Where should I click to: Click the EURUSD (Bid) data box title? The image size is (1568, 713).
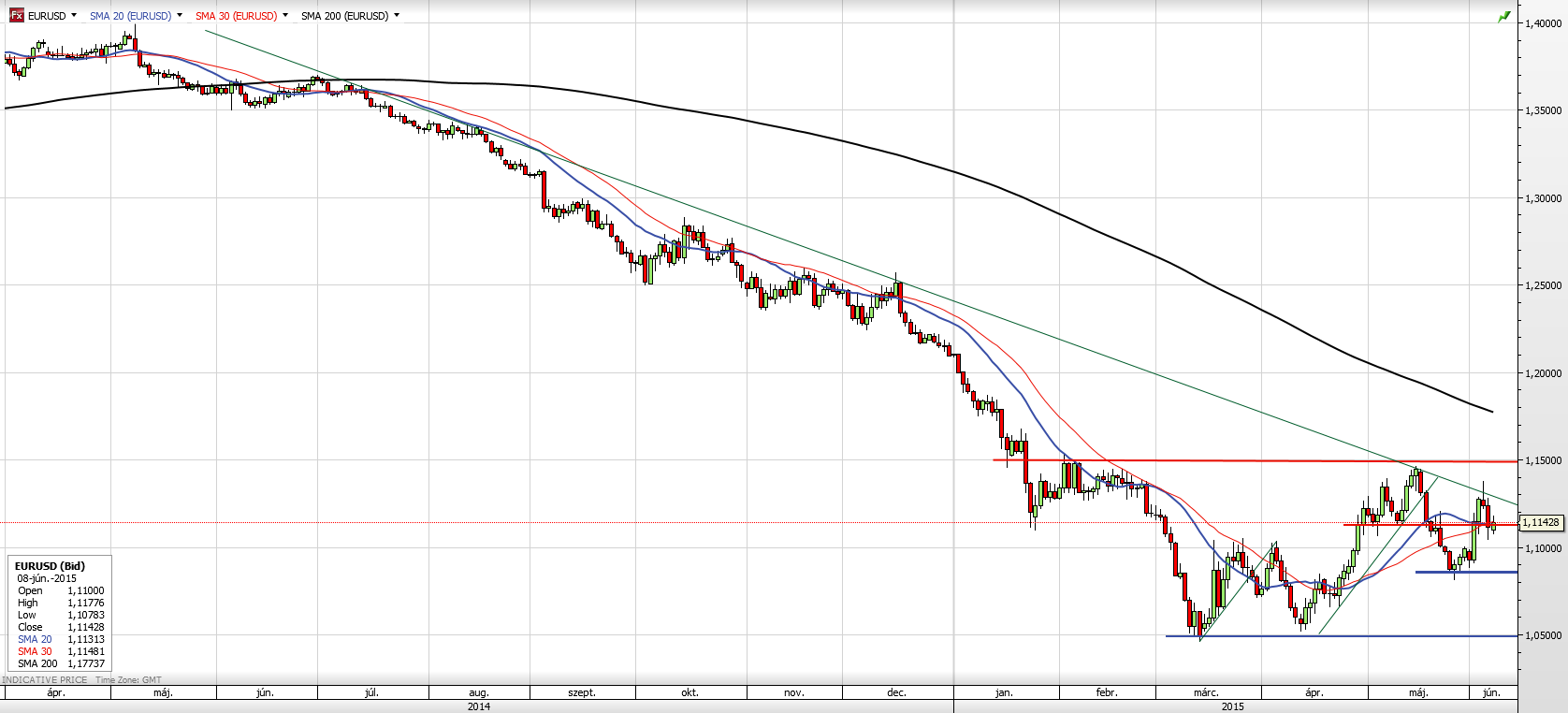[50, 566]
